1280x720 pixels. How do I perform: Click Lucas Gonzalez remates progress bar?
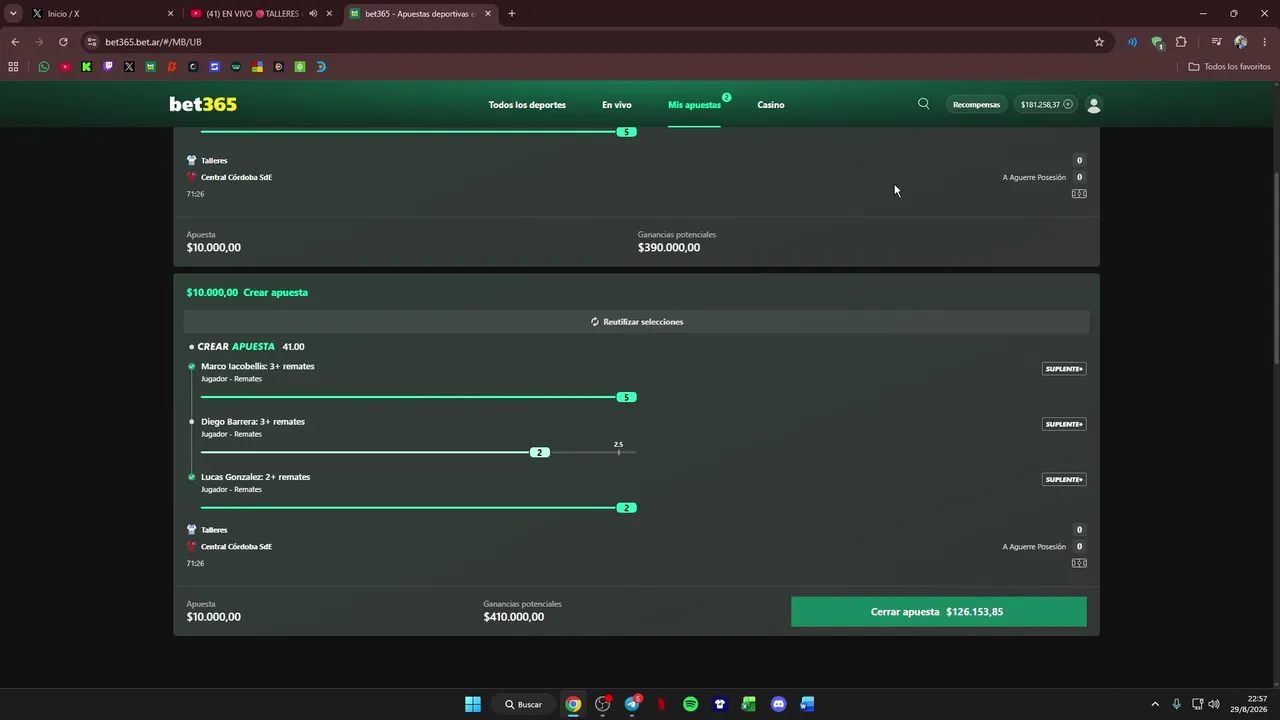click(418, 507)
